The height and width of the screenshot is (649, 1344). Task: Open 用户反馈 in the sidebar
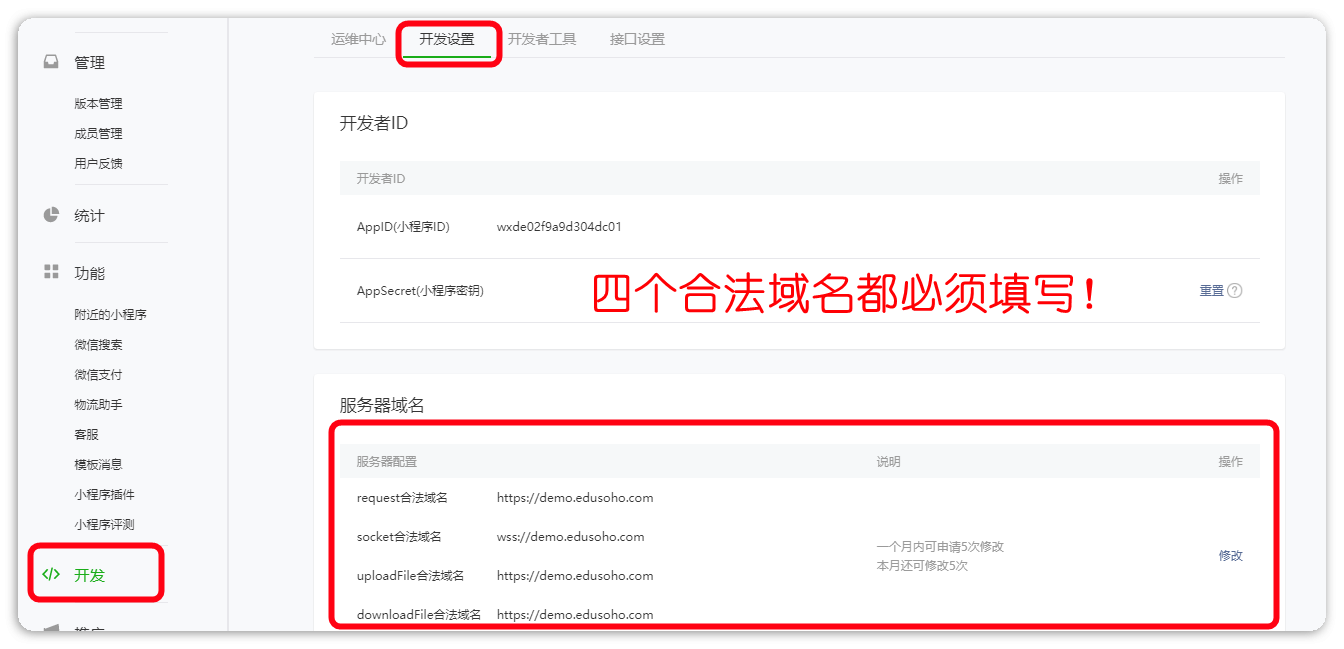(98, 163)
